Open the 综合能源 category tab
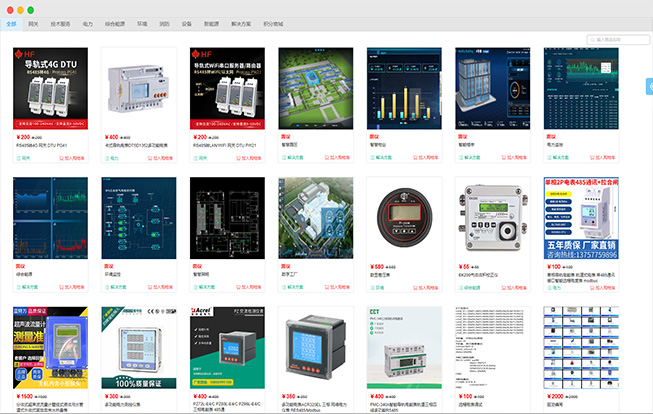 [115, 22]
